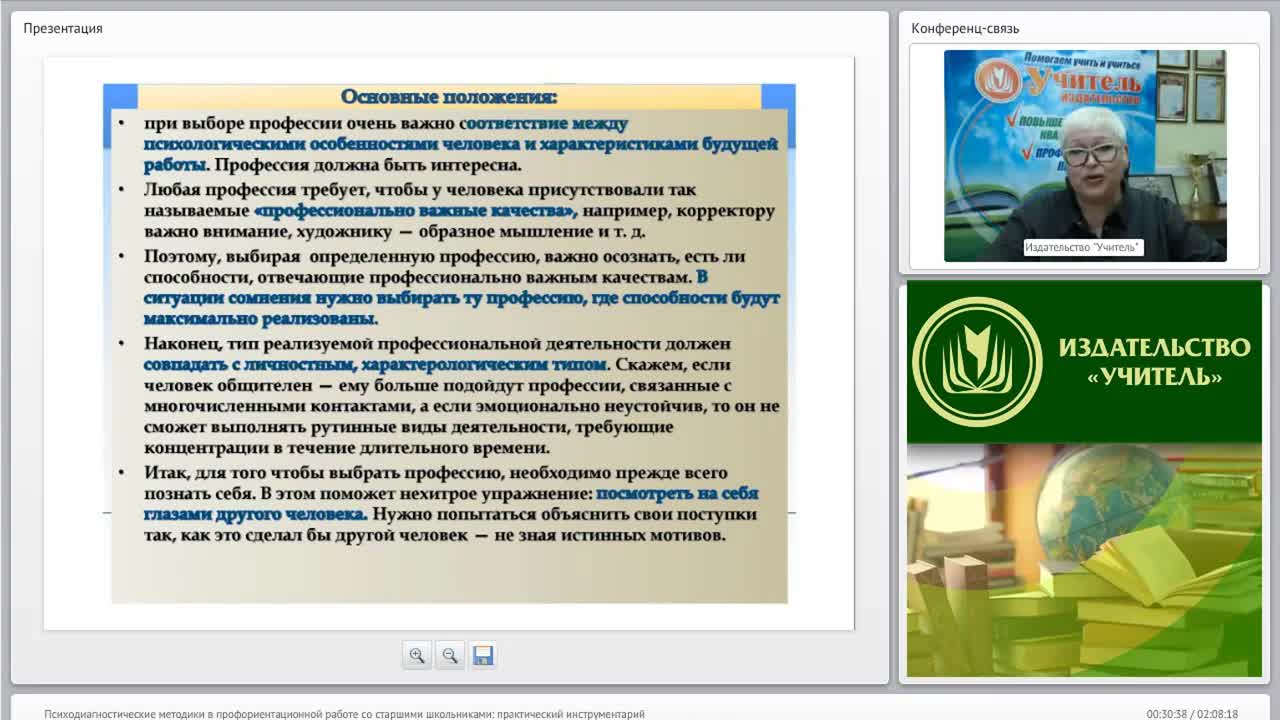Image resolution: width=1280 pixels, height=720 pixels.
Task: Click the presenter webcam video
Action: 1085,156
